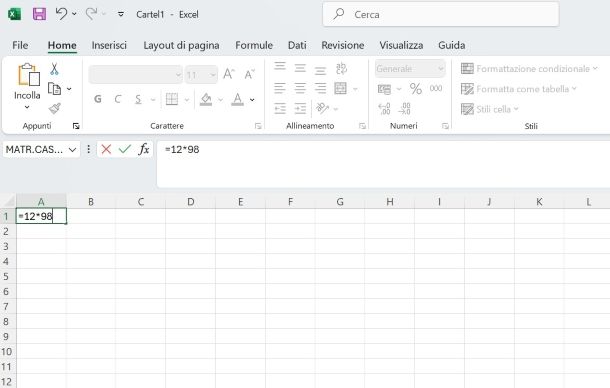The width and height of the screenshot is (610, 388).
Task: Open Formatta come tabella menu
Action: [x=518, y=89]
